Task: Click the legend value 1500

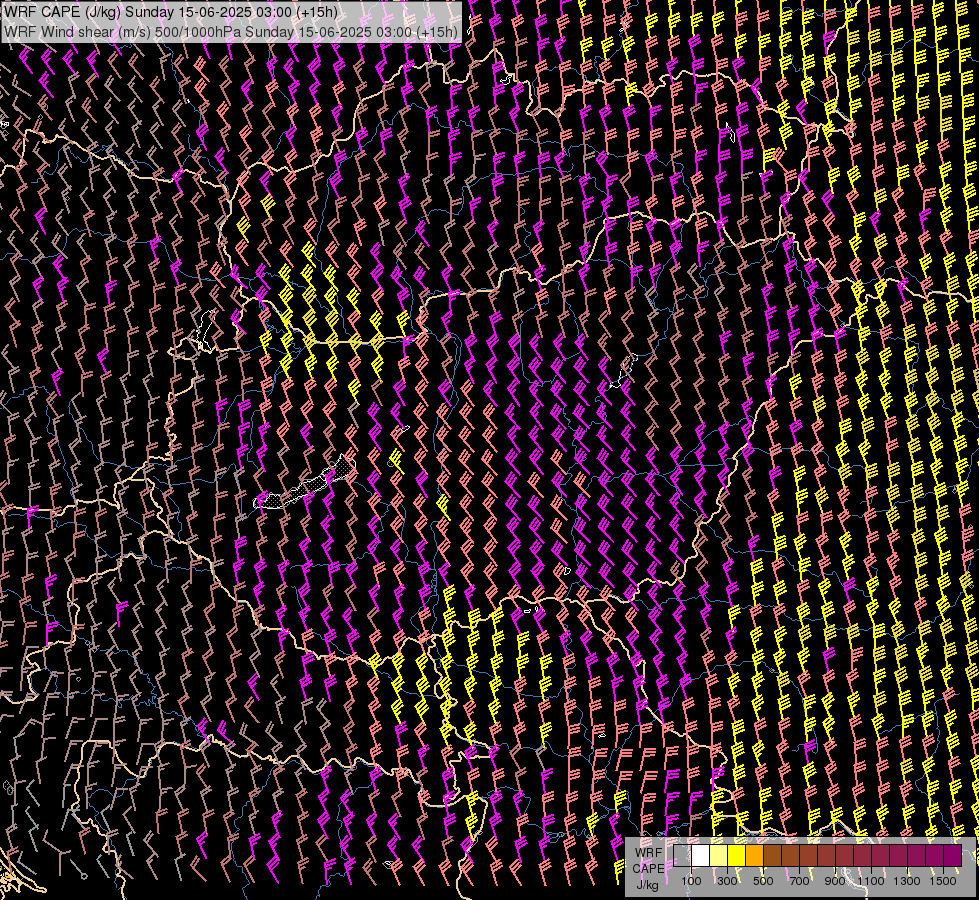Action: 943,881
